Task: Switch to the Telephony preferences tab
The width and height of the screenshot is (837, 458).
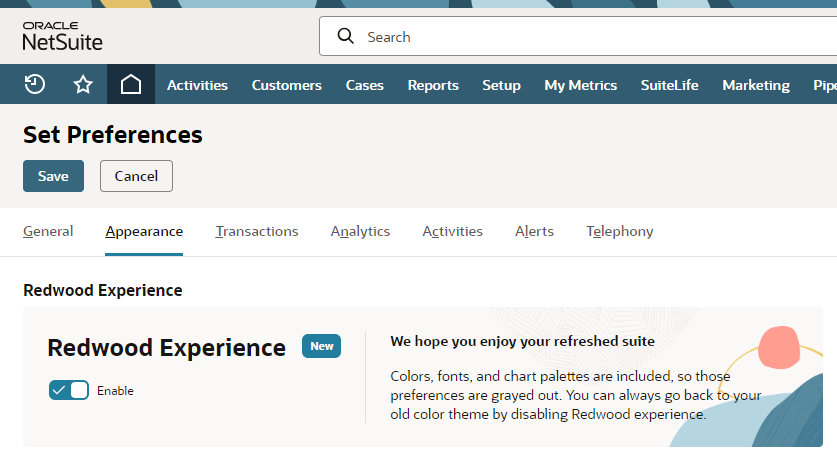Action: (620, 231)
